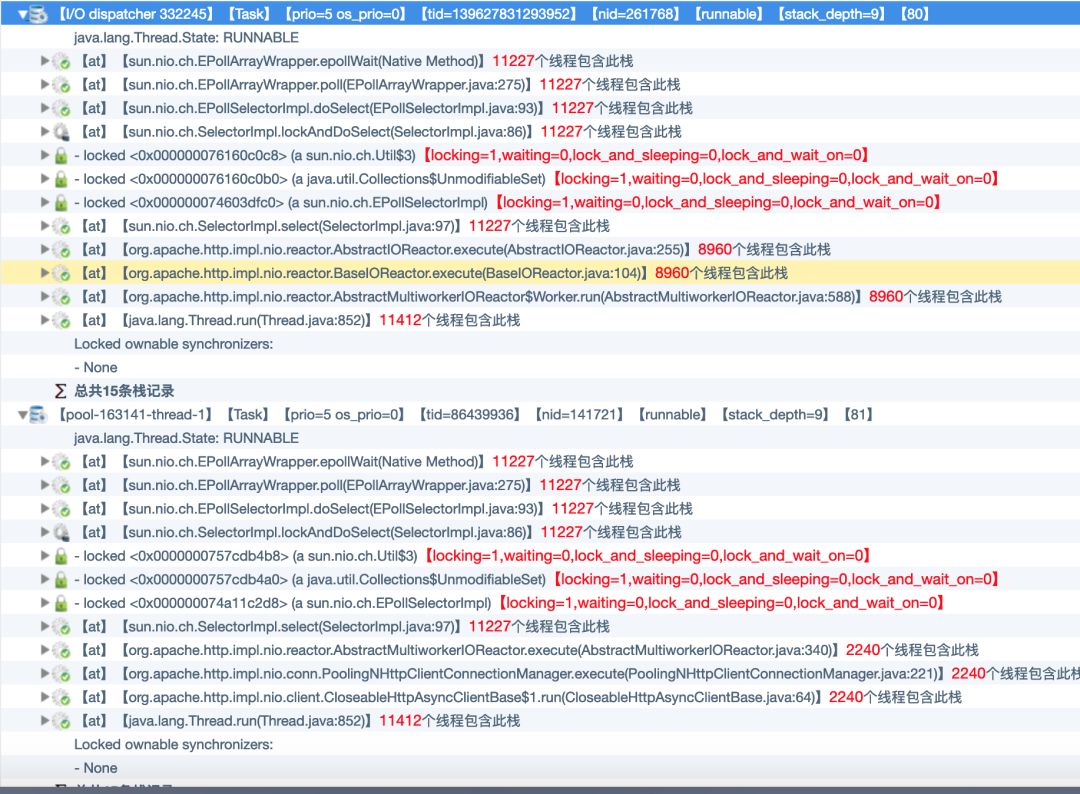Click frame icon of AbstractMultiworkerIOReactor$Worker.run row
The image size is (1080, 794).
point(61,297)
